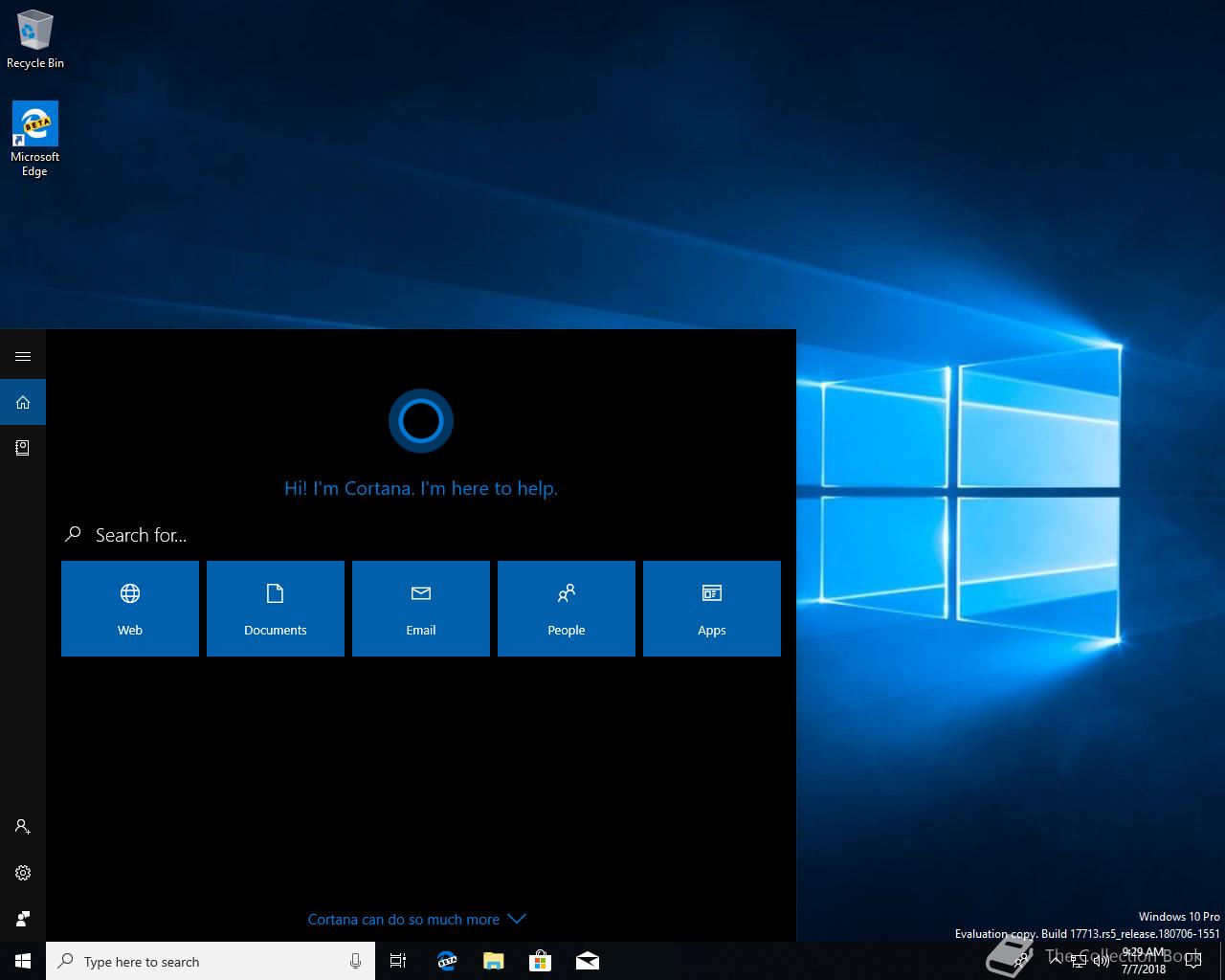The width and height of the screenshot is (1225, 980).
Task: Click the network icon in system tray
Action: click(x=1079, y=962)
